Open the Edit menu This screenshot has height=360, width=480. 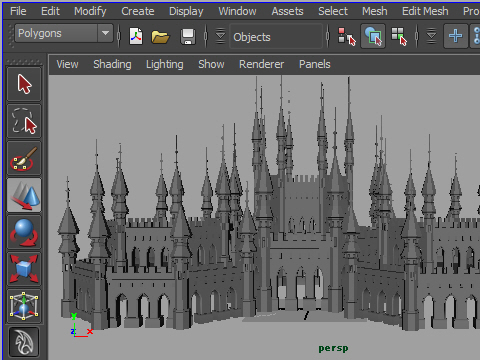pos(50,11)
